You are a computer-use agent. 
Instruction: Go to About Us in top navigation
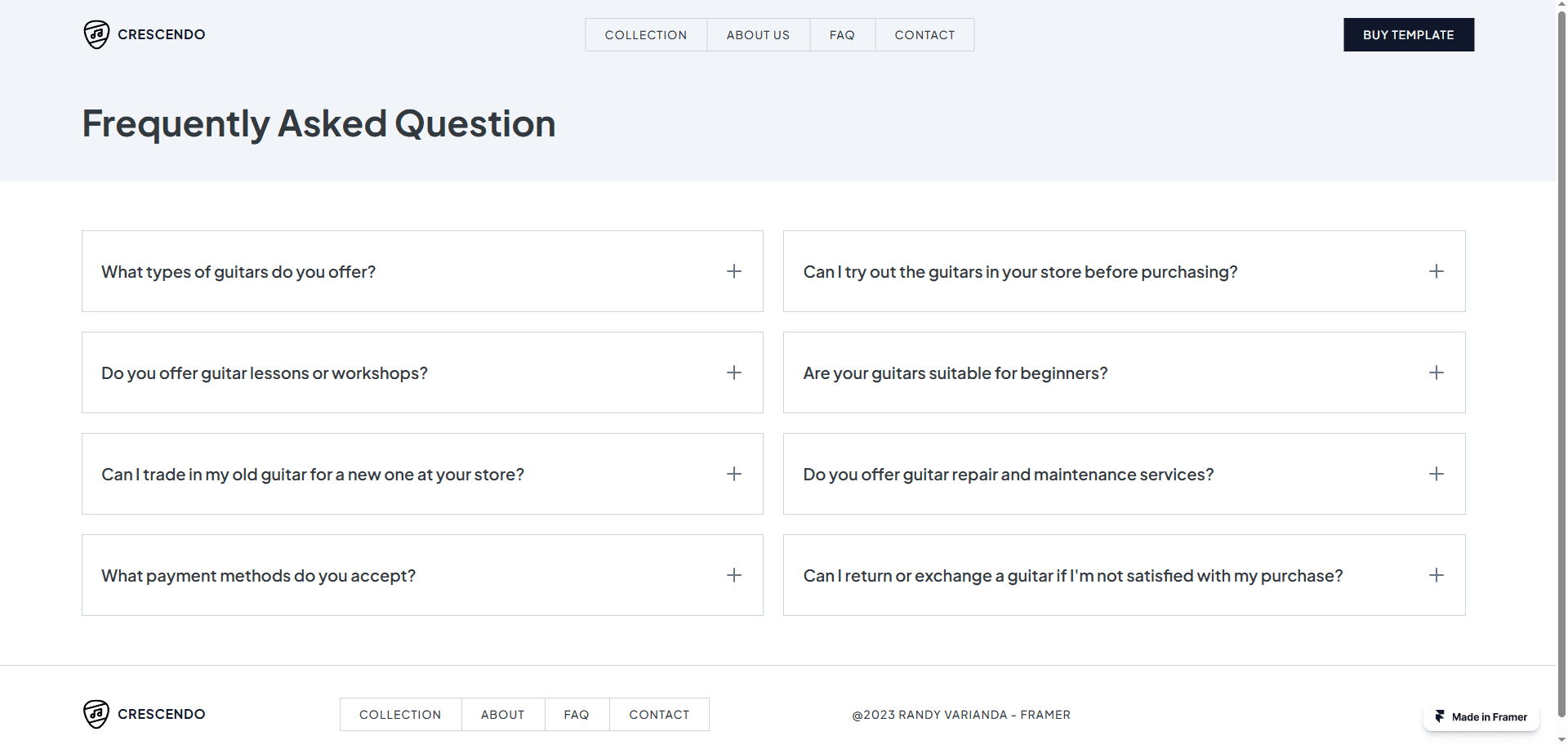coord(758,35)
